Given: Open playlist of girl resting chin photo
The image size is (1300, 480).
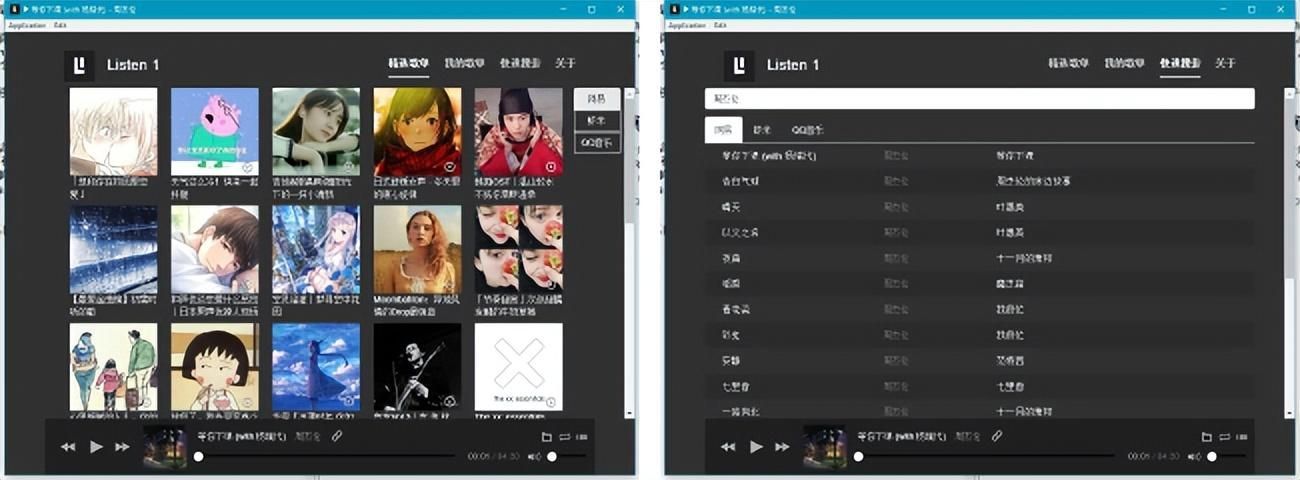Looking at the screenshot, I should (316, 132).
